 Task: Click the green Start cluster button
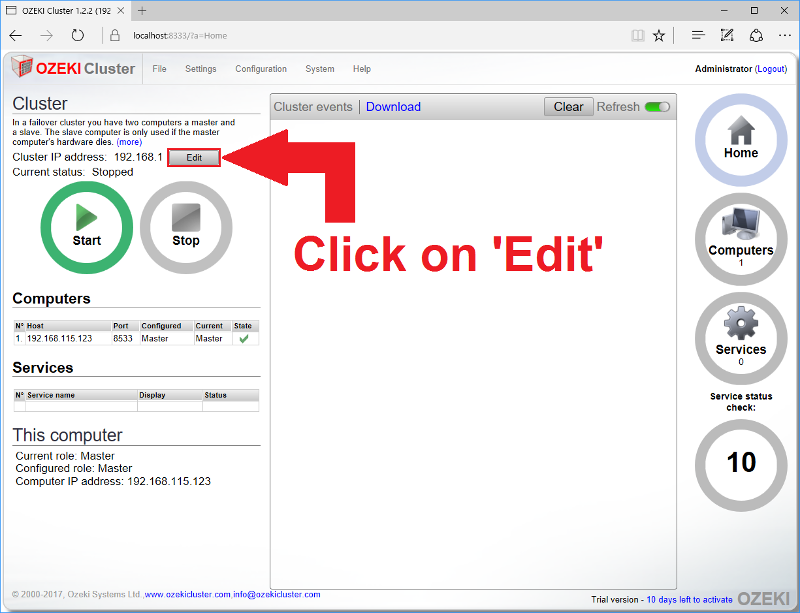[x=87, y=227]
